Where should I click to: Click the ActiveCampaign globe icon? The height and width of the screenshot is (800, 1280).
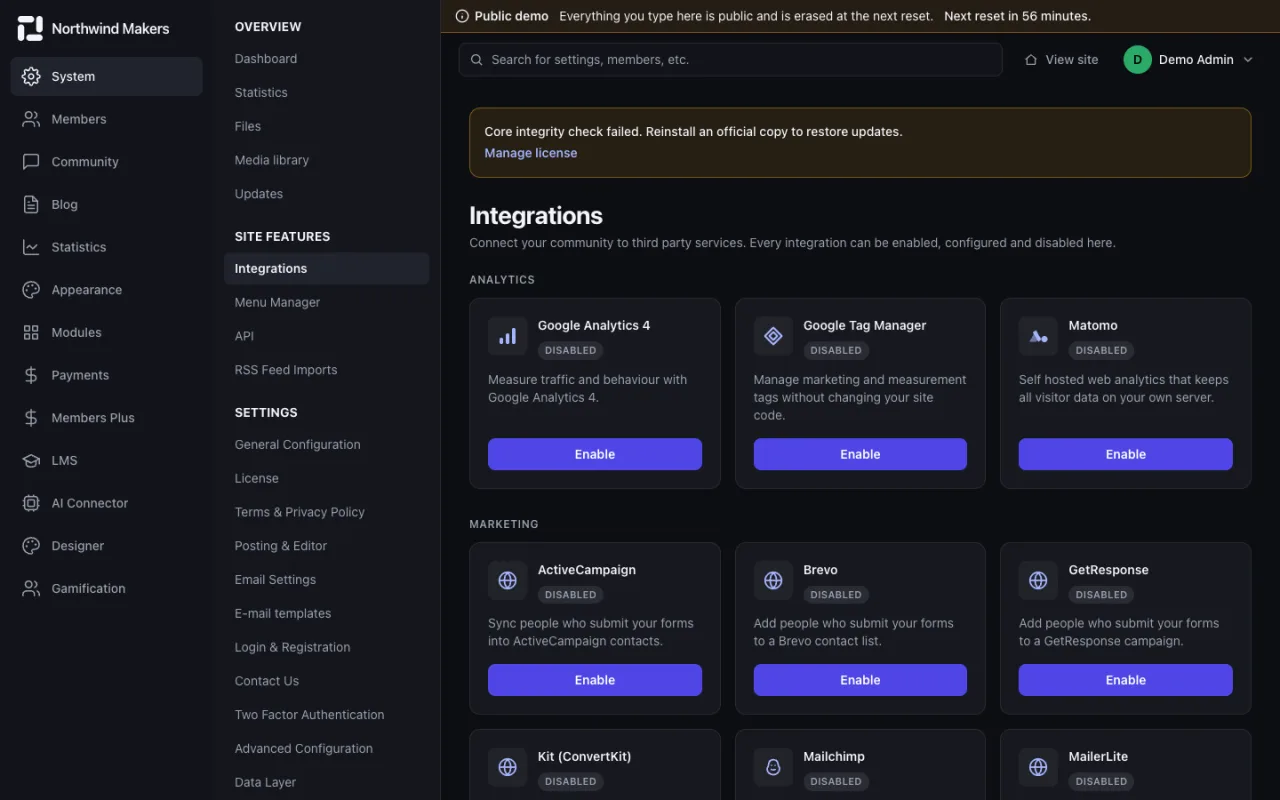tap(507, 580)
